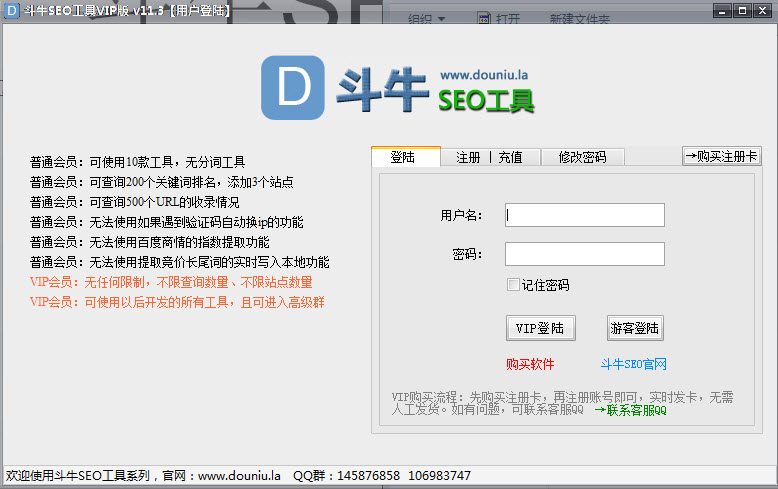Screen dimensions: 778x489
Task: Click the →购买注册卡 button
Action: point(721,156)
